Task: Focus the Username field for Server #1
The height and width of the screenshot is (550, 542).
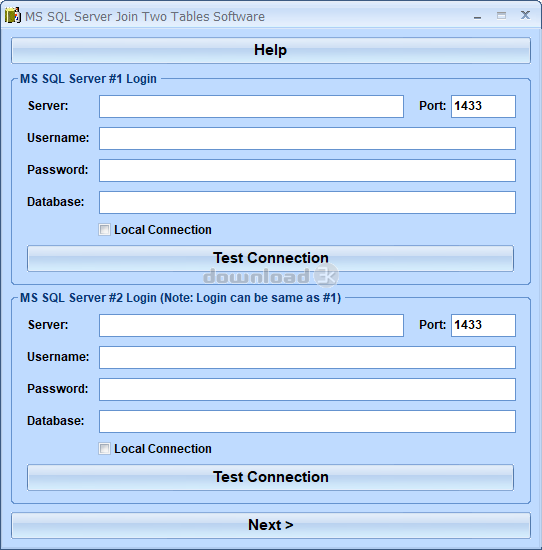Action: point(307,138)
